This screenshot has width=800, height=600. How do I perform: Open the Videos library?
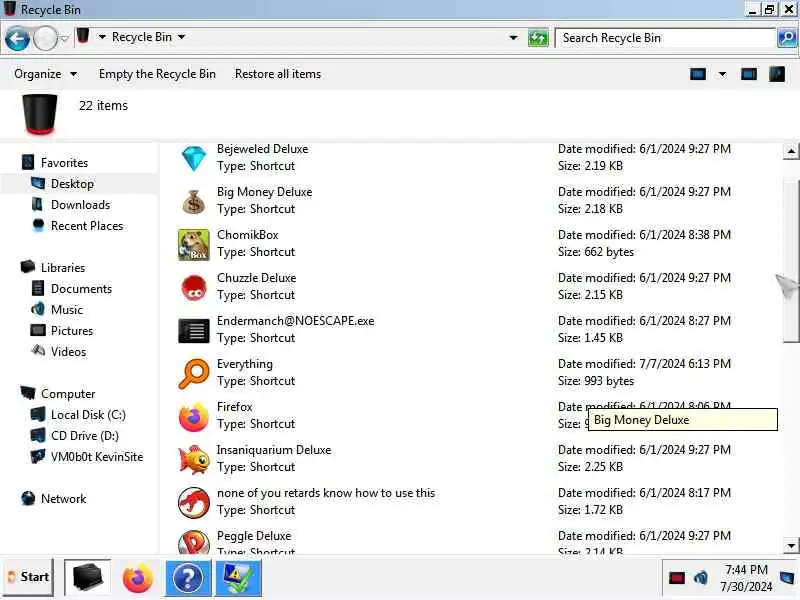tap(68, 352)
